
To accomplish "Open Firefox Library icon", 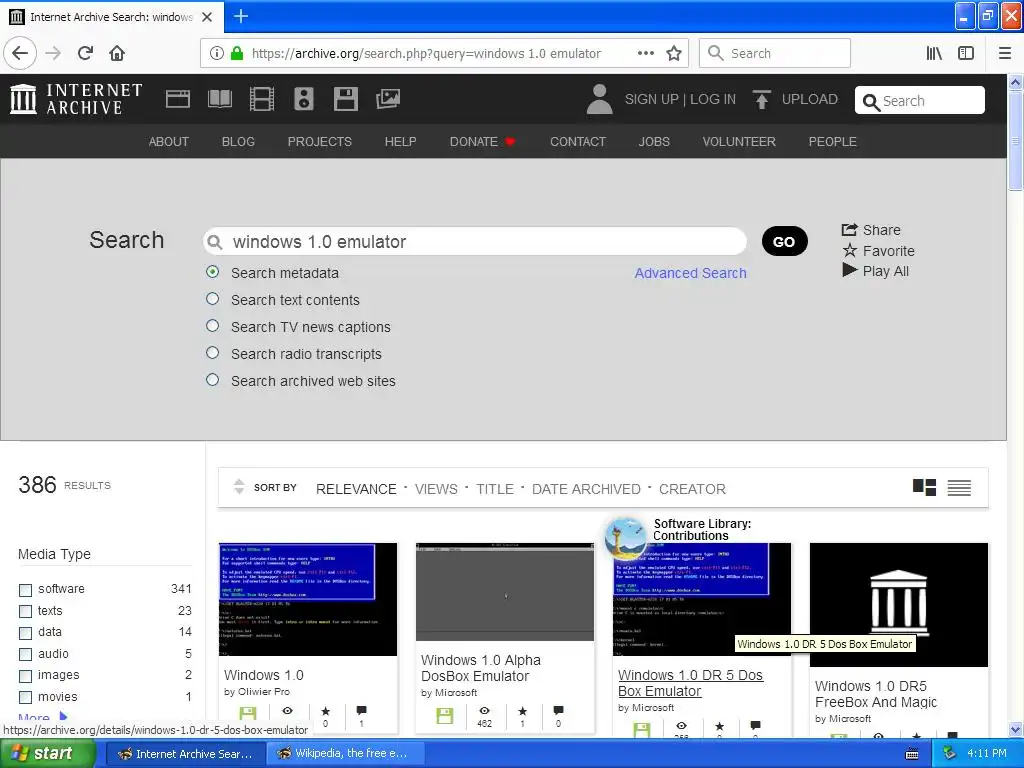I will 934,53.
